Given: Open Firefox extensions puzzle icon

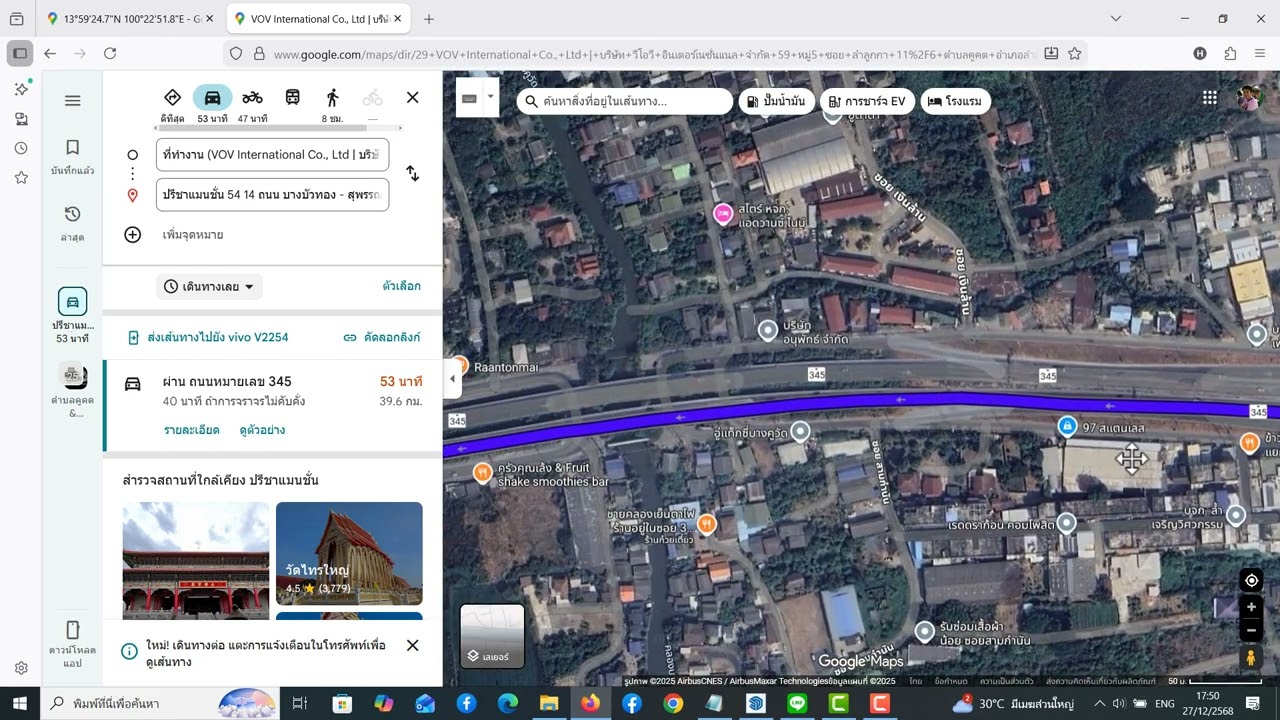Looking at the screenshot, I should [1230, 53].
